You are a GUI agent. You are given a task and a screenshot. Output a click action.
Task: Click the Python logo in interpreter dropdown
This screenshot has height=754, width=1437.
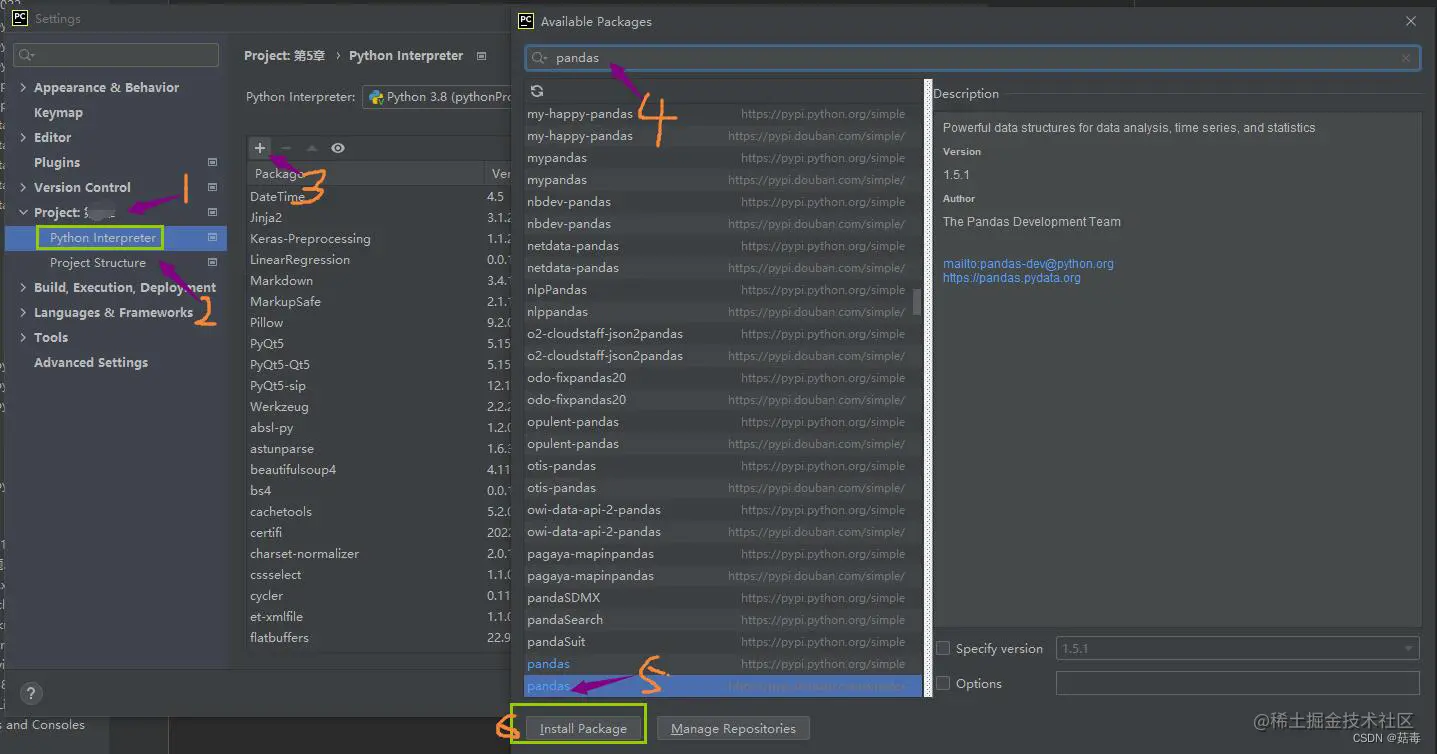(376, 97)
